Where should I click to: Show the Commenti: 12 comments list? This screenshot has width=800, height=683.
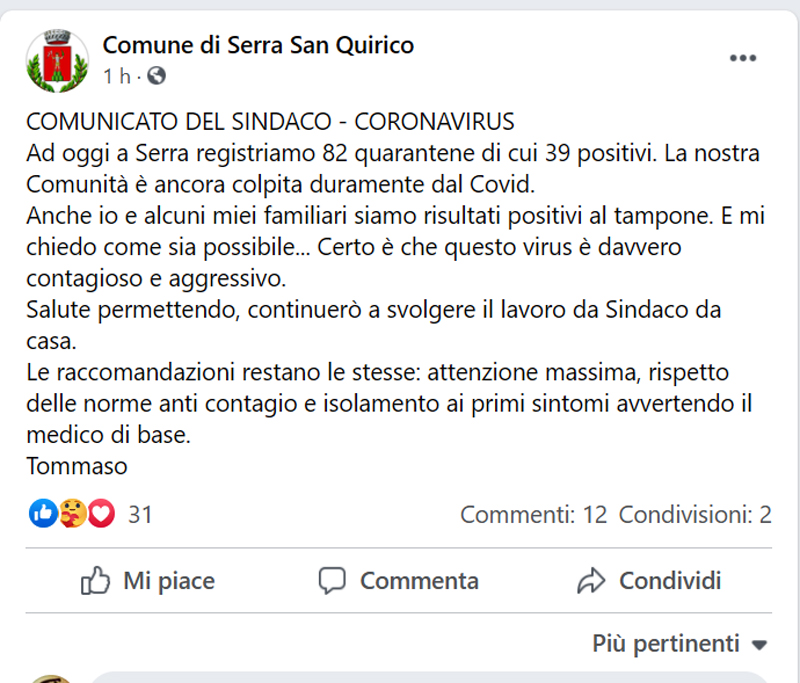533,515
